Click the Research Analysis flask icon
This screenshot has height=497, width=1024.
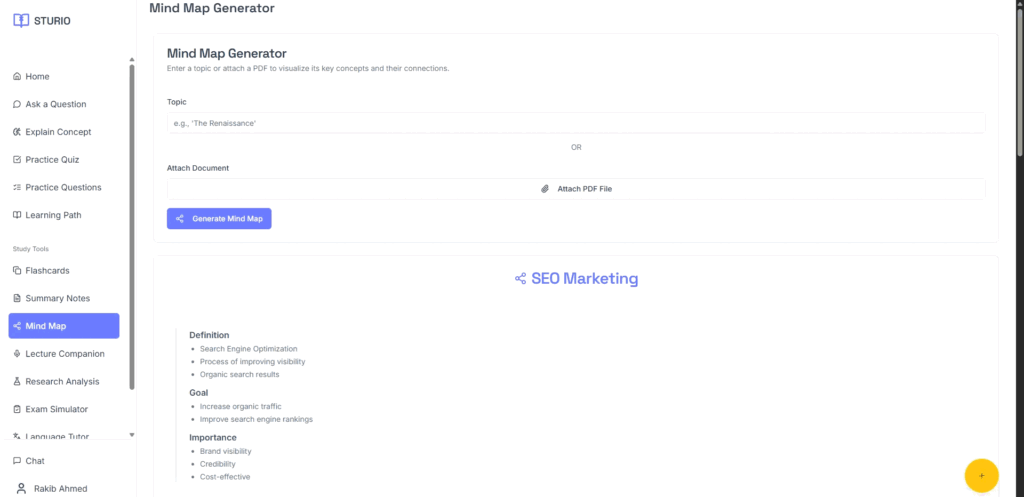pos(17,381)
